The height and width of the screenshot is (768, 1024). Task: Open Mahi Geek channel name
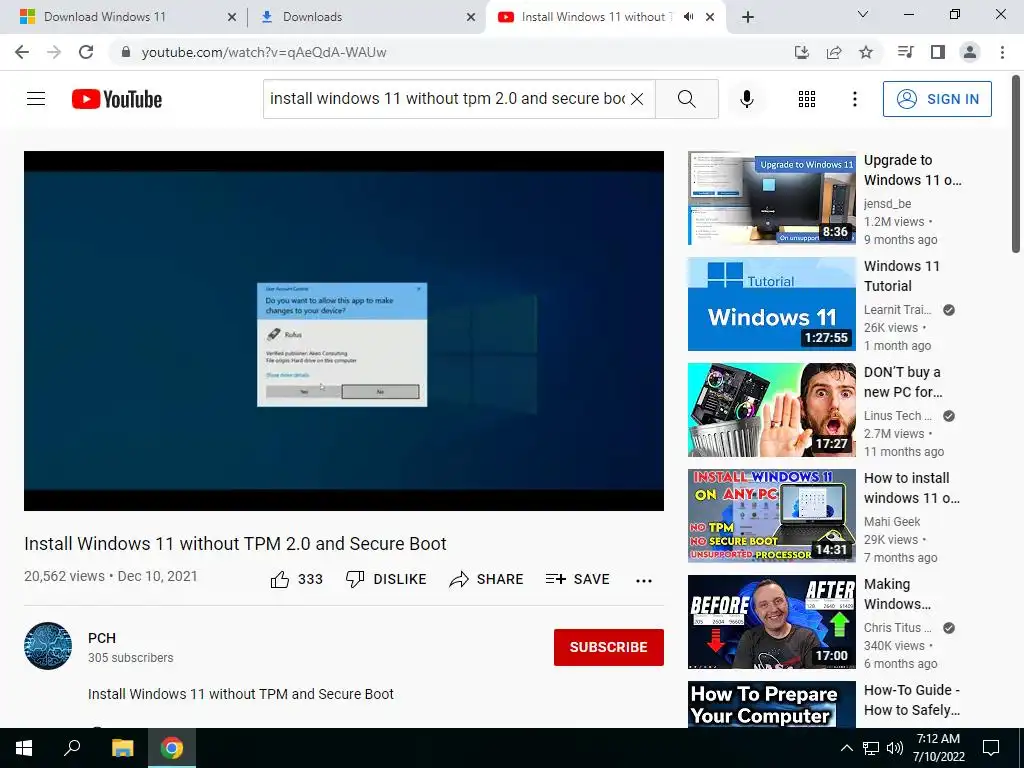pos(892,521)
